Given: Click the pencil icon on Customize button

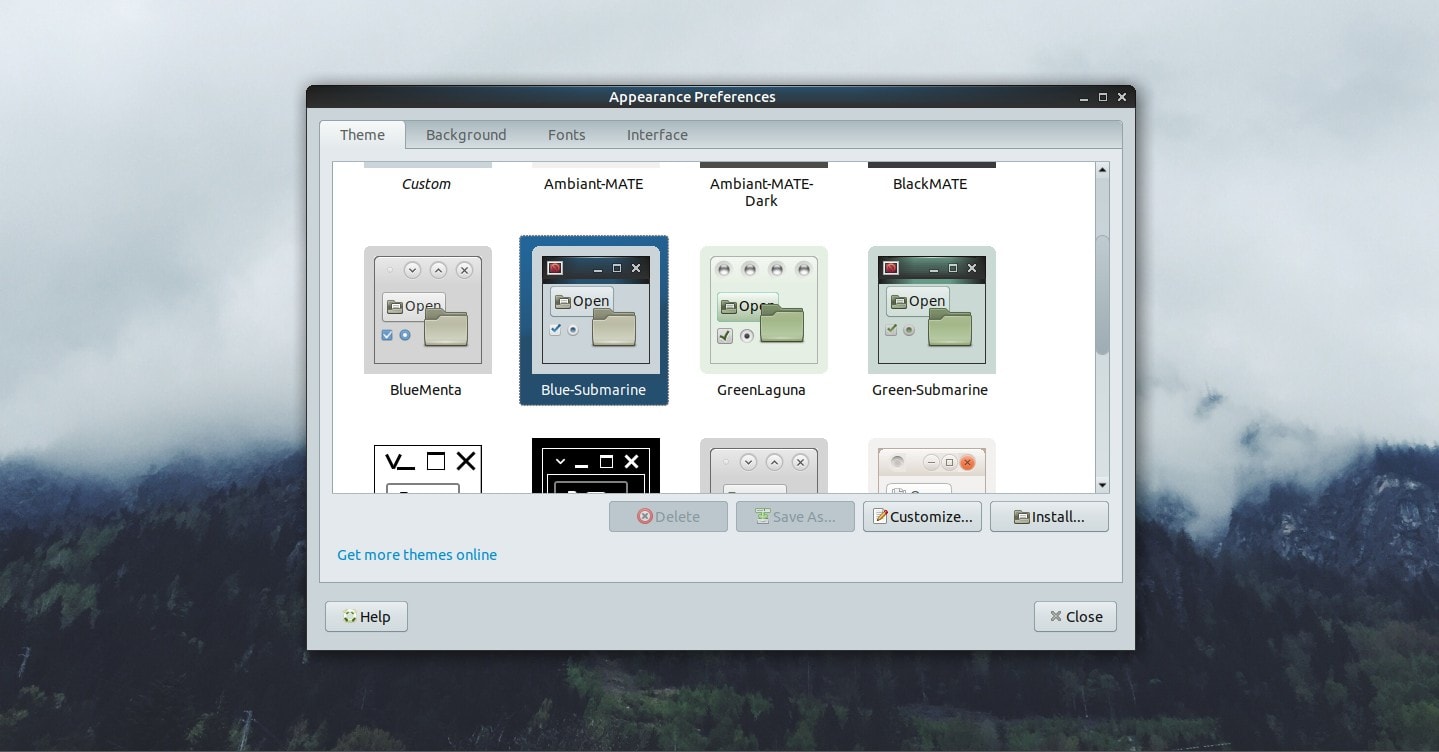Looking at the screenshot, I should coord(880,517).
